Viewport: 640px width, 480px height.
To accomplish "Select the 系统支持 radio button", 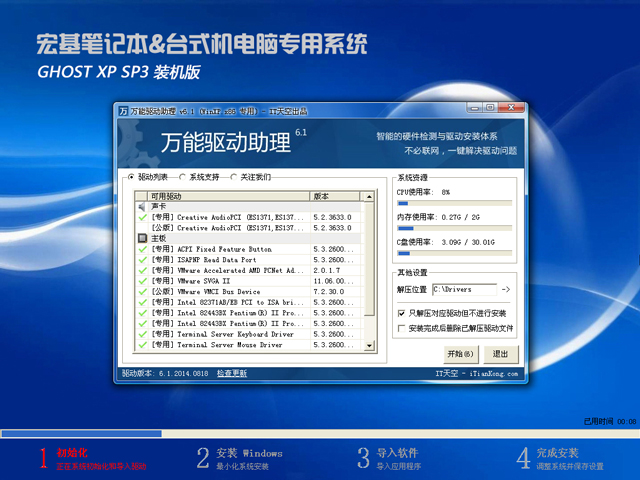I will (x=182, y=177).
